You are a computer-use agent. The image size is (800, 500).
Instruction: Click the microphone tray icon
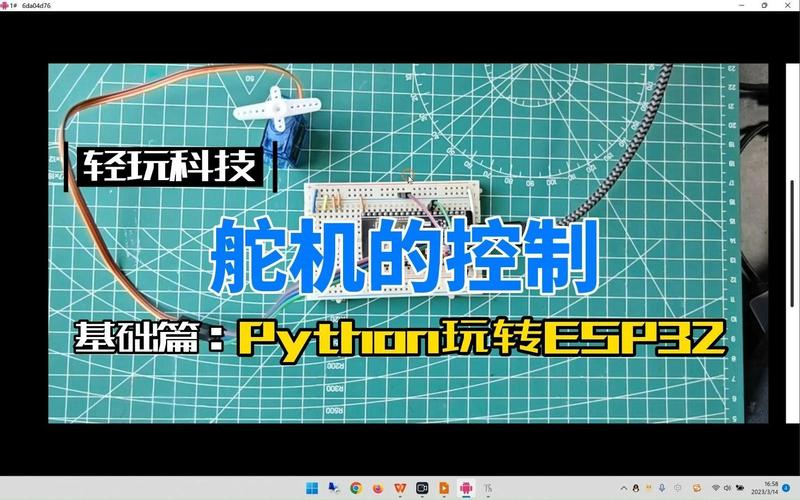(x=662, y=488)
